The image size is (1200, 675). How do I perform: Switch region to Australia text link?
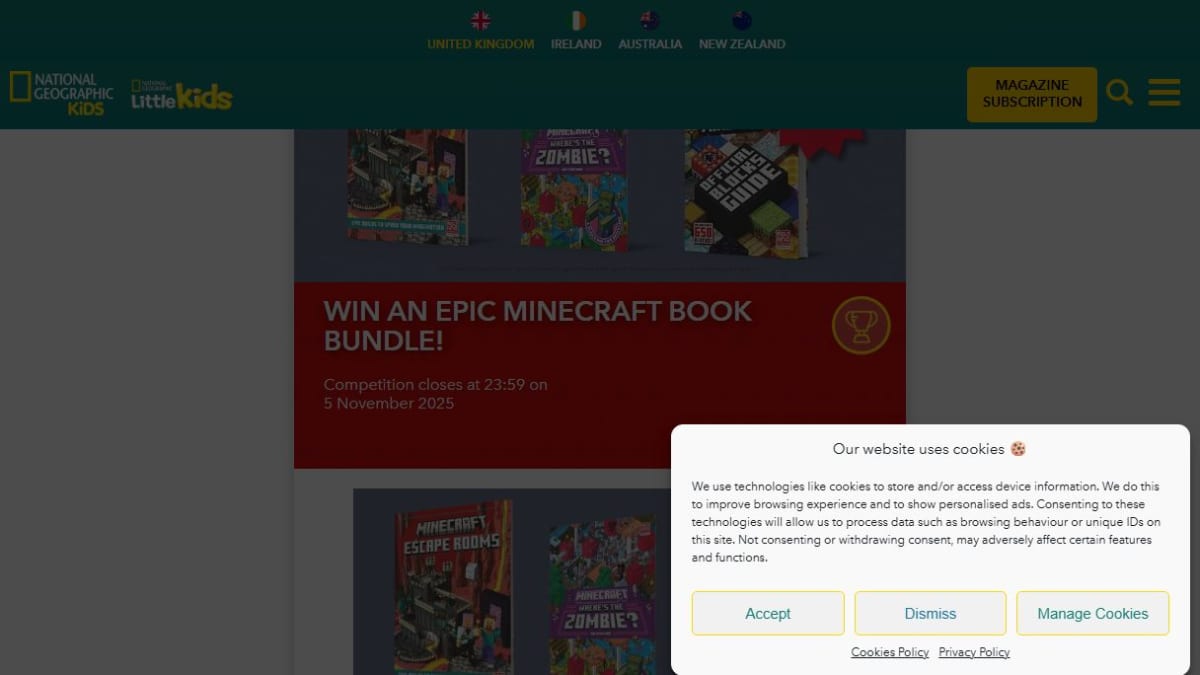[x=650, y=44]
